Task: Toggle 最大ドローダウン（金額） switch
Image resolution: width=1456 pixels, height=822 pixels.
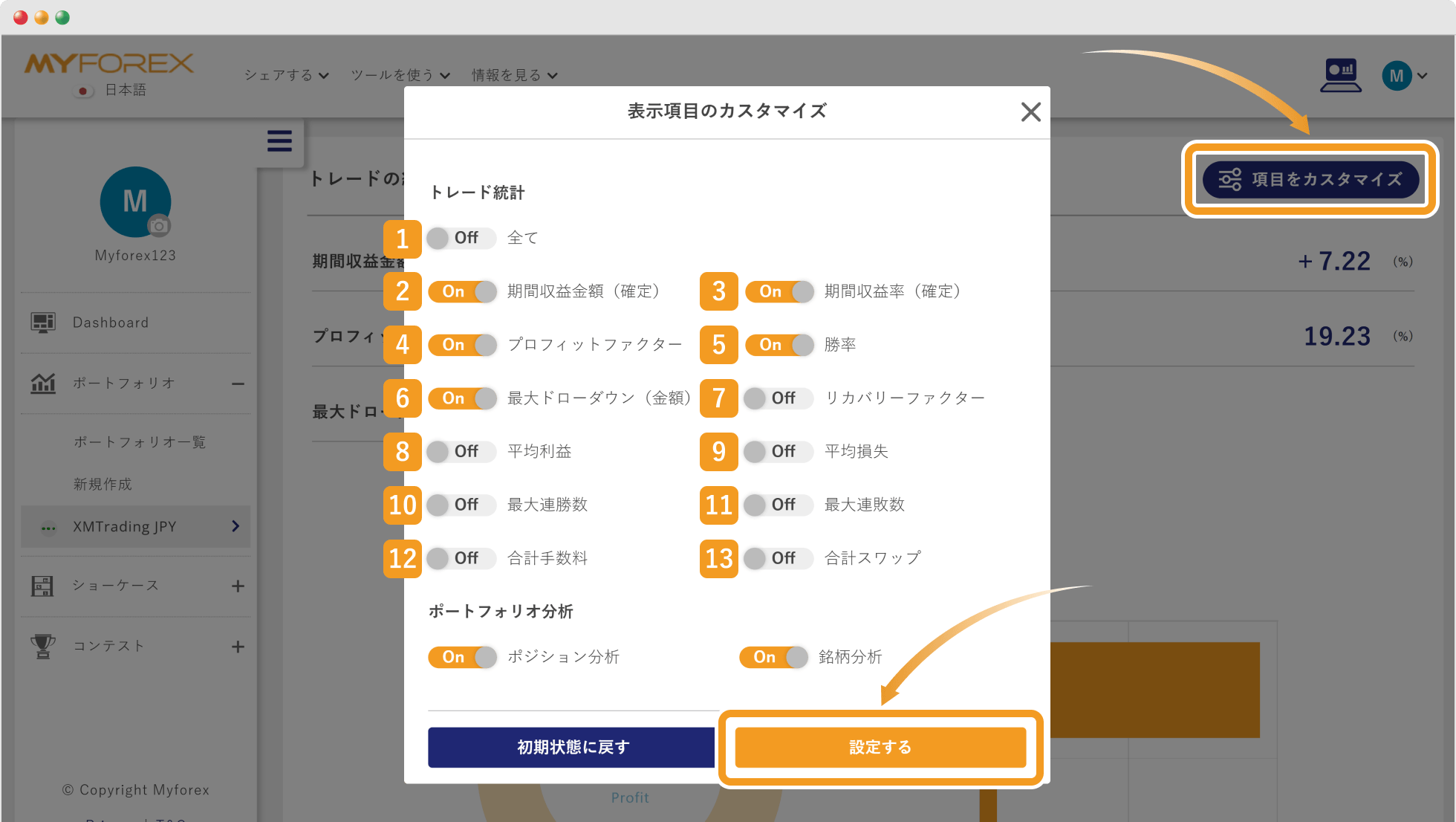Action: (462, 398)
